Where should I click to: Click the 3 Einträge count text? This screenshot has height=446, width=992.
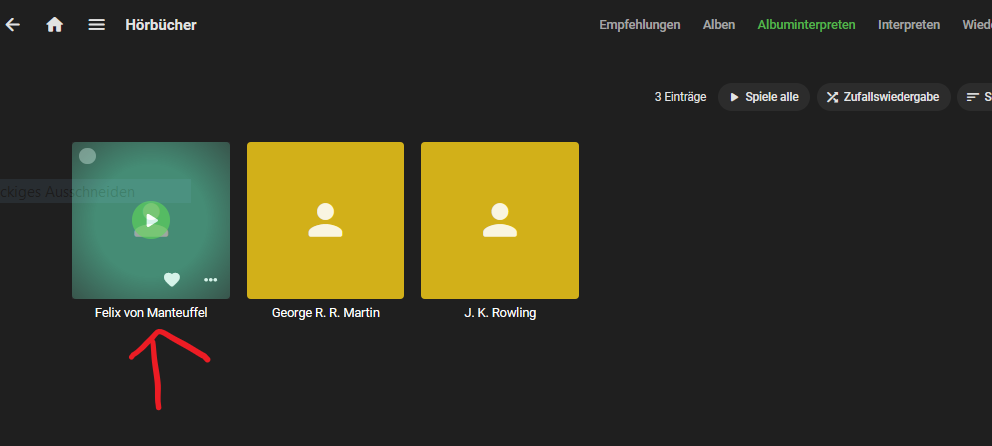(680, 97)
